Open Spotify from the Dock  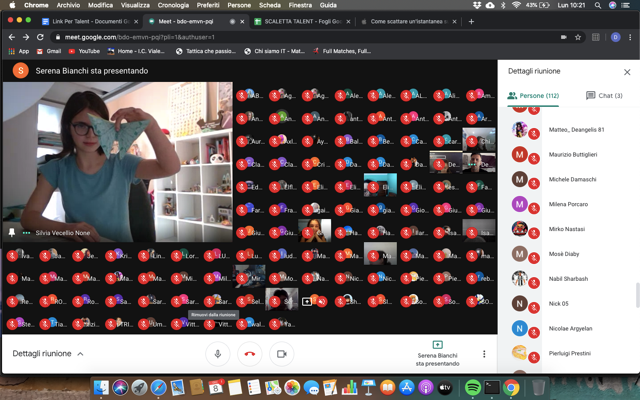tap(472, 387)
